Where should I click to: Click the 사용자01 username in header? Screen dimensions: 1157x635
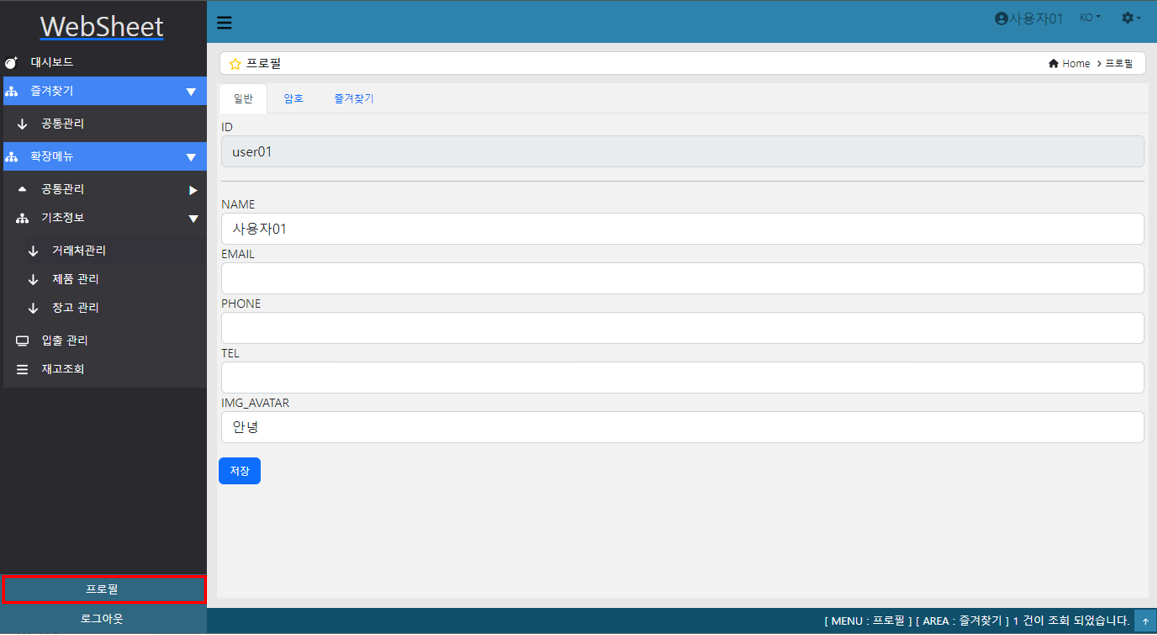(1036, 19)
